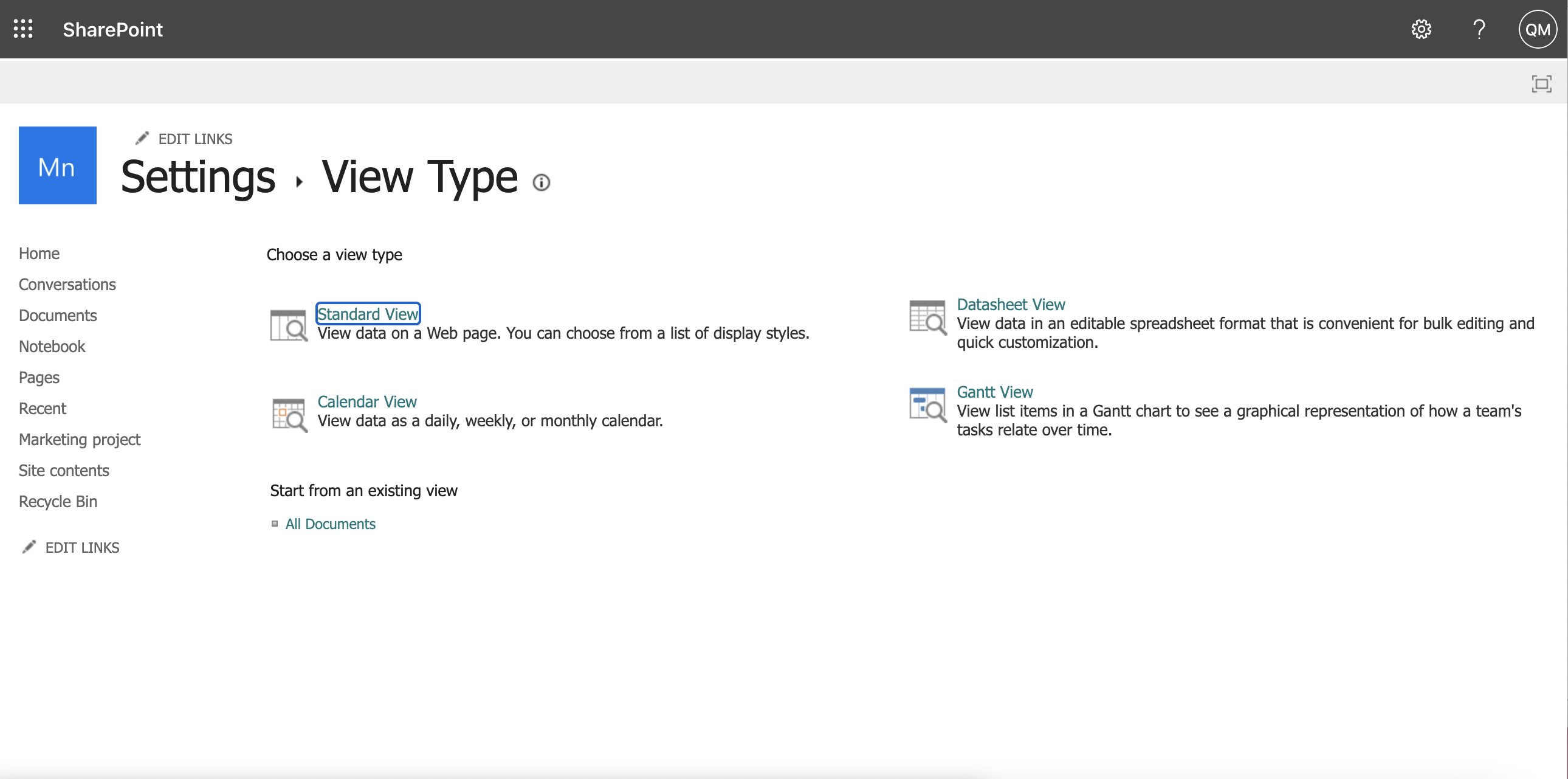This screenshot has height=779, width=1568.
Task: Click the 'Start from an existing view' heading
Action: pos(364,491)
